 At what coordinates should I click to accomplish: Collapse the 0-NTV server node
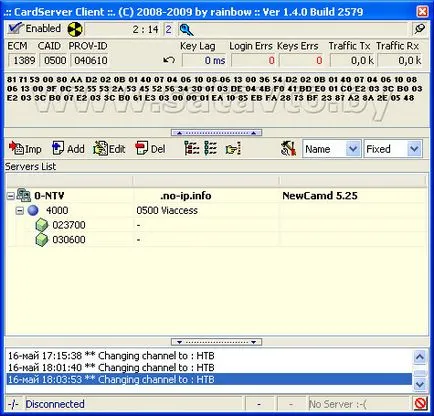coord(11,196)
